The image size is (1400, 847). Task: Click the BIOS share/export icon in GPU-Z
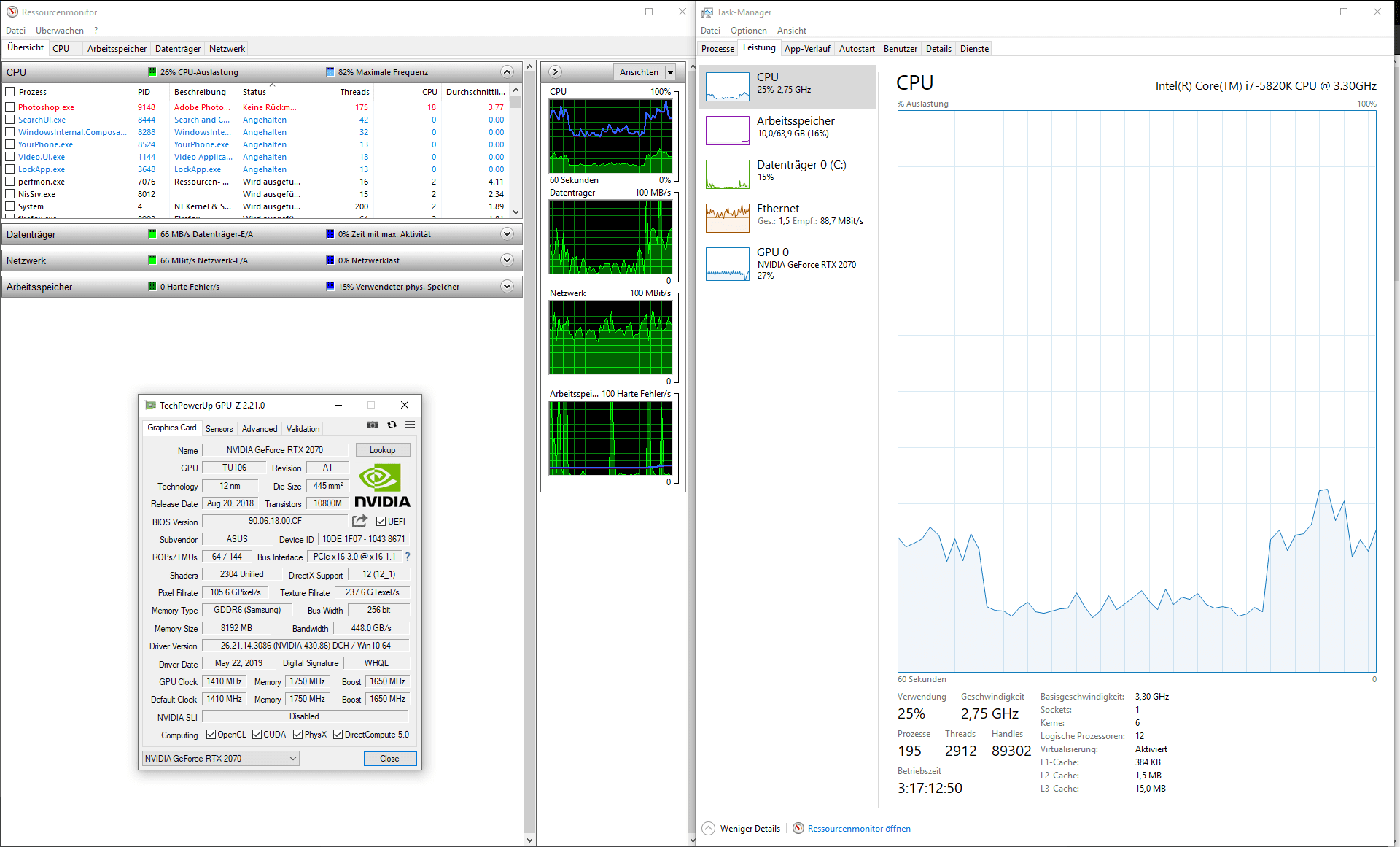[359, 521]
